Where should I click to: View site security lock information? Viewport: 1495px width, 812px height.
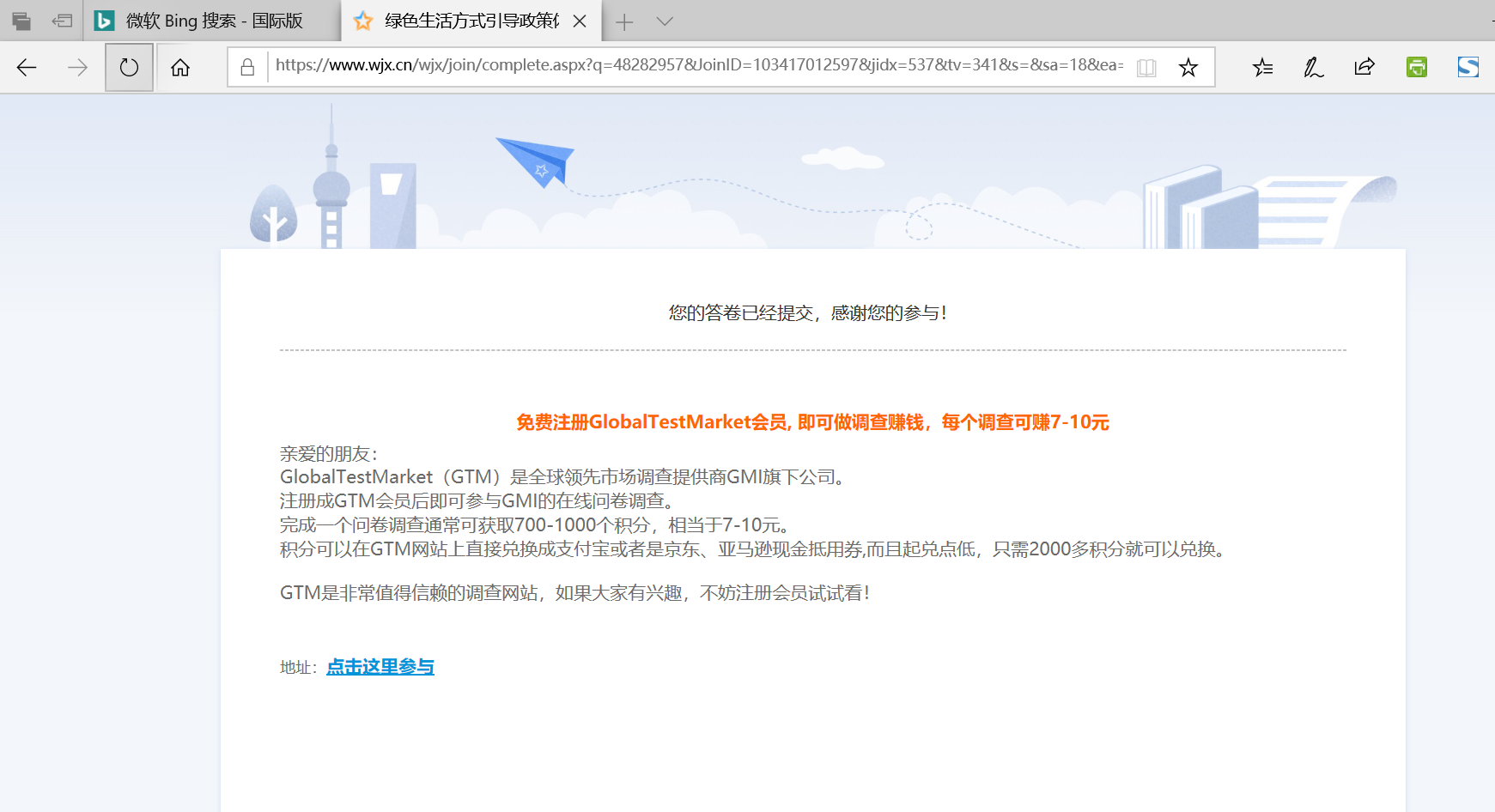[x=247, y=67]
